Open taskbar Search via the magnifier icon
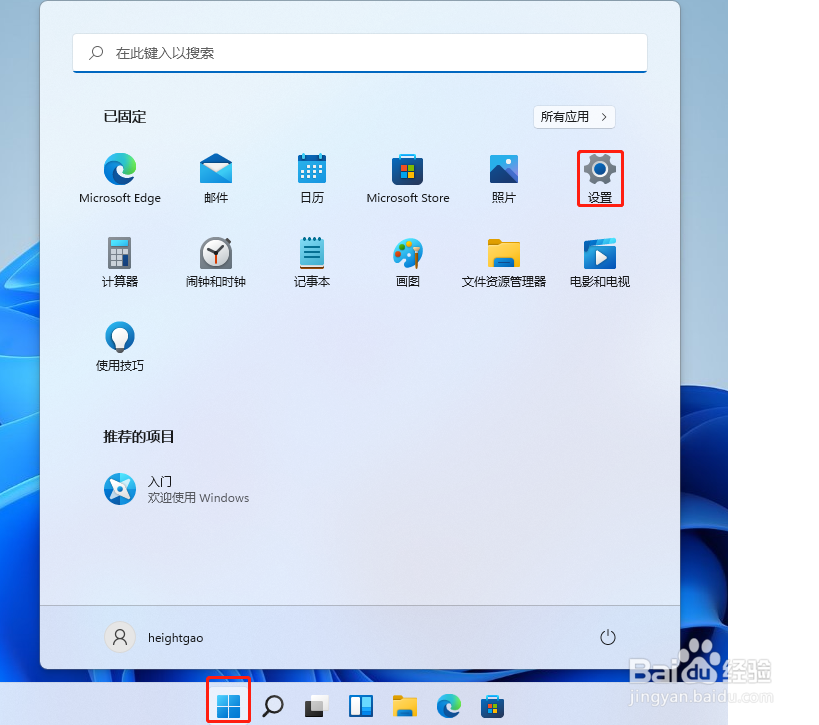The width and height of the screenshot is (819, 725). click(x=272, y=704)
